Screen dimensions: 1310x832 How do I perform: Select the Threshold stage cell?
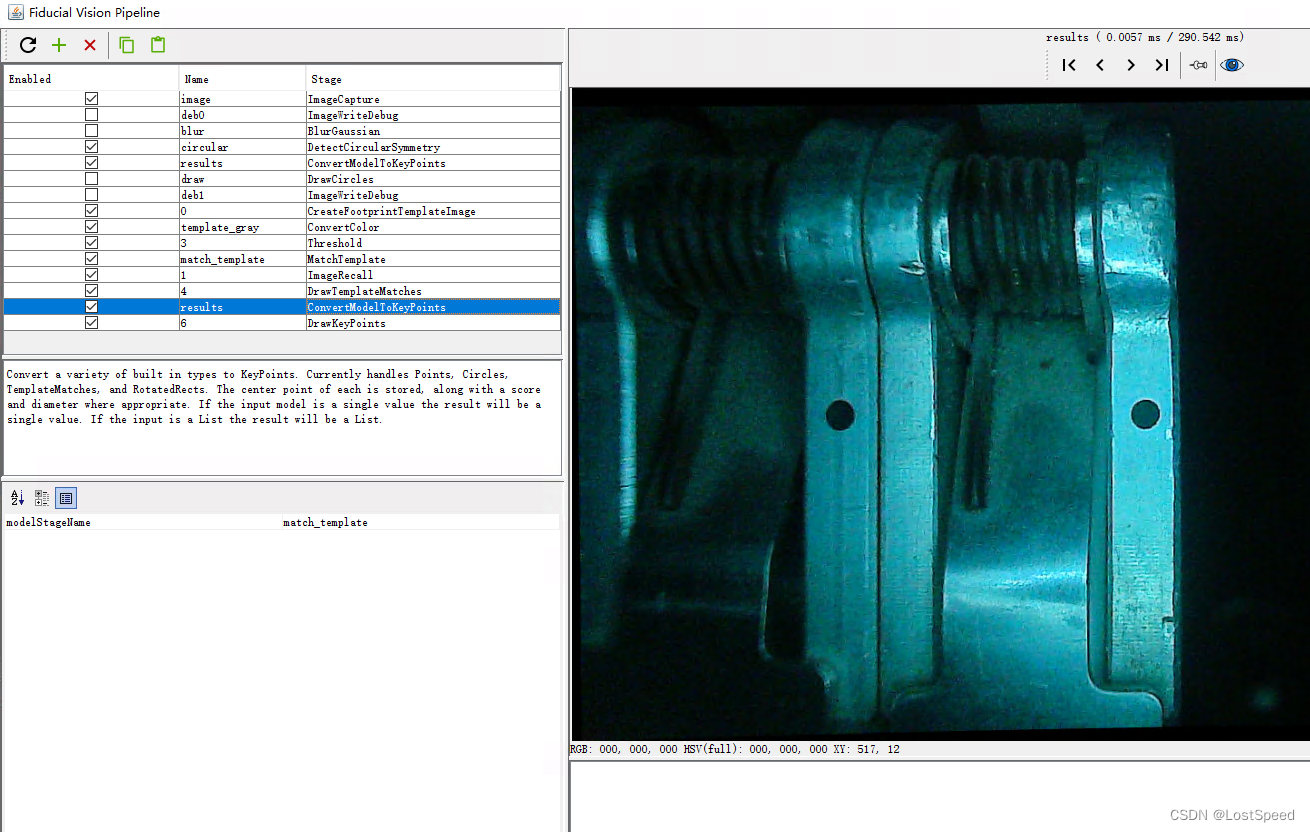click(433, 243)
